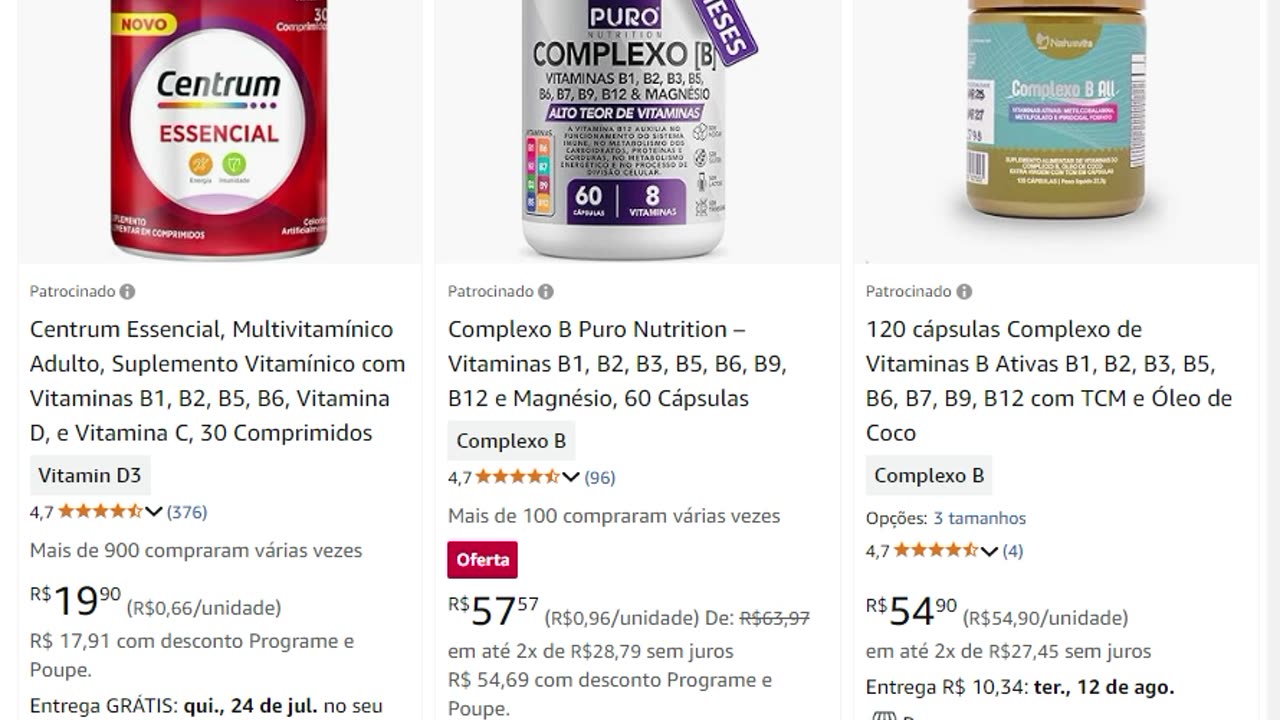1280x720 pixels.
Task: Click info icon beside Puro Nutrition's Patrocinado label
Action: (x=545, y=292)
